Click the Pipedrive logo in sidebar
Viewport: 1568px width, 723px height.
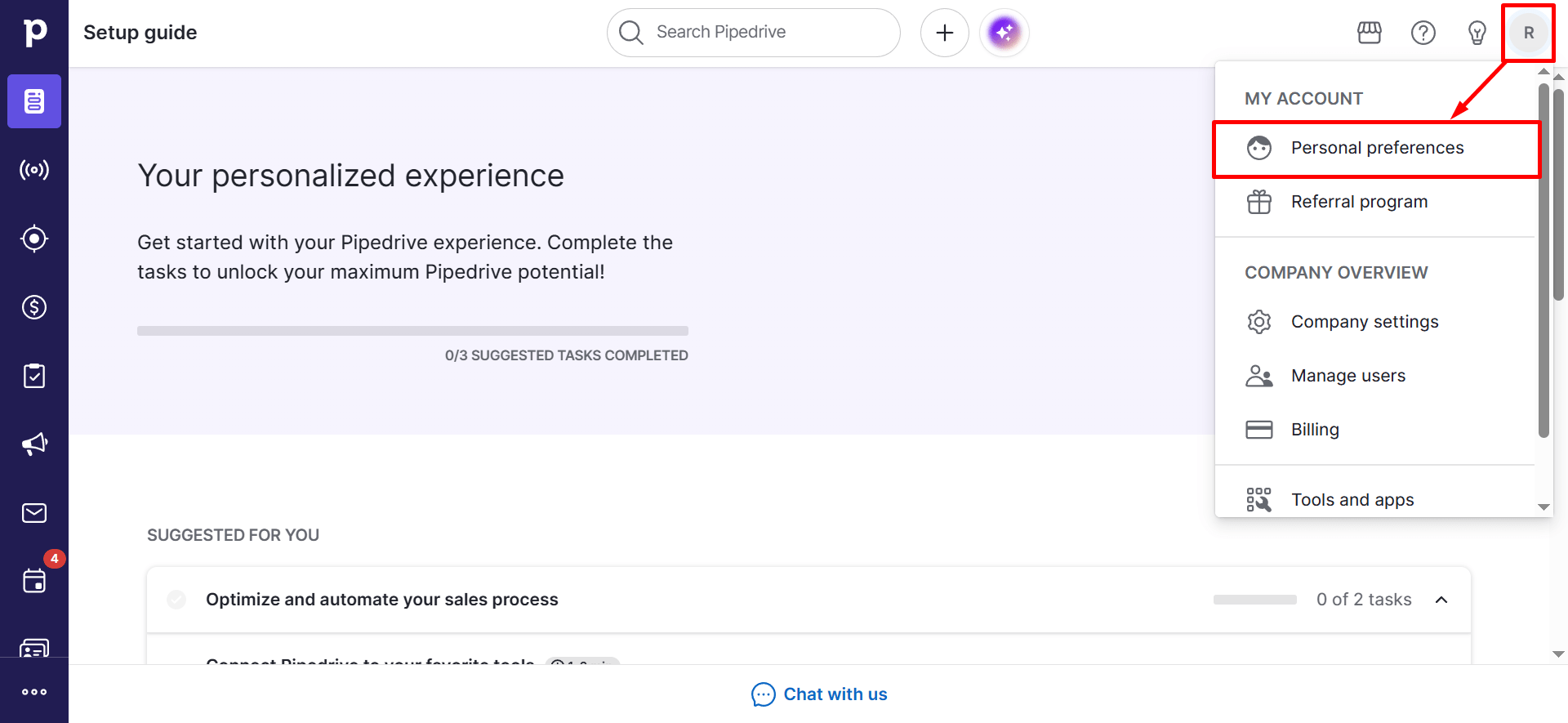(x=34, y=33)
